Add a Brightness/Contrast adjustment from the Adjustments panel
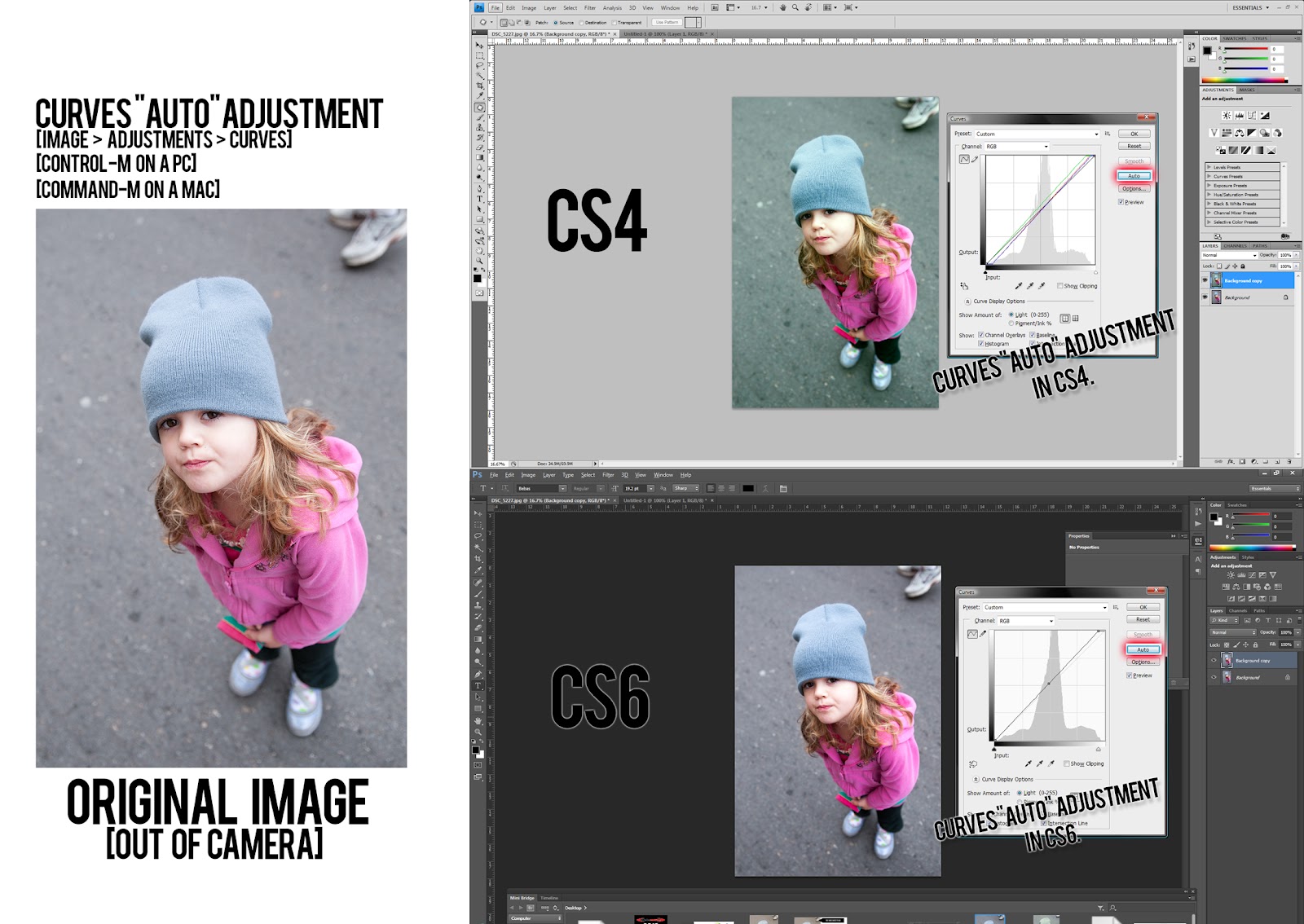This screenshot has width=1304, height=924. point(1226,115)
